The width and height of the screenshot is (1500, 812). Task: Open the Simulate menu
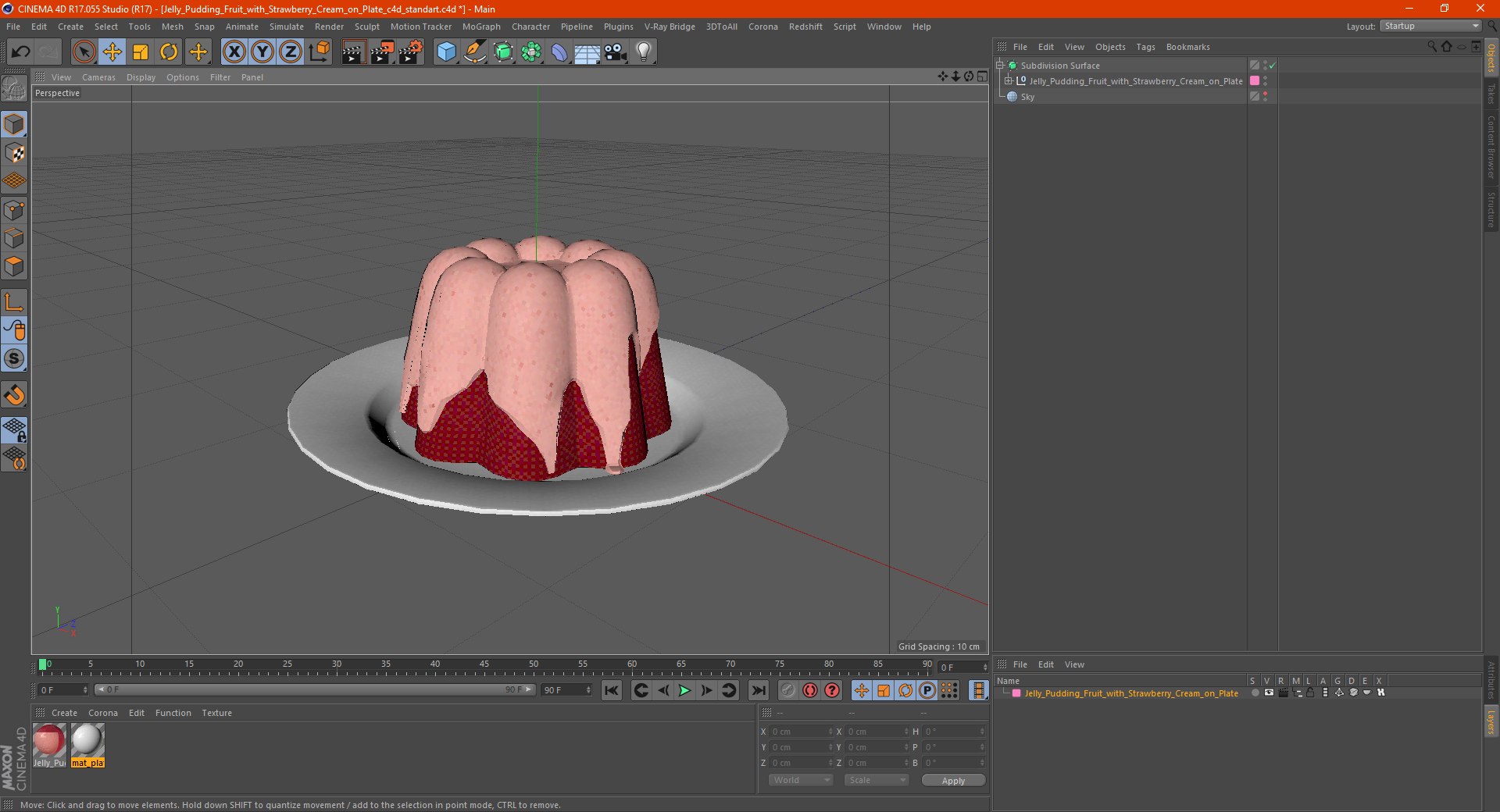coord(287,27)
